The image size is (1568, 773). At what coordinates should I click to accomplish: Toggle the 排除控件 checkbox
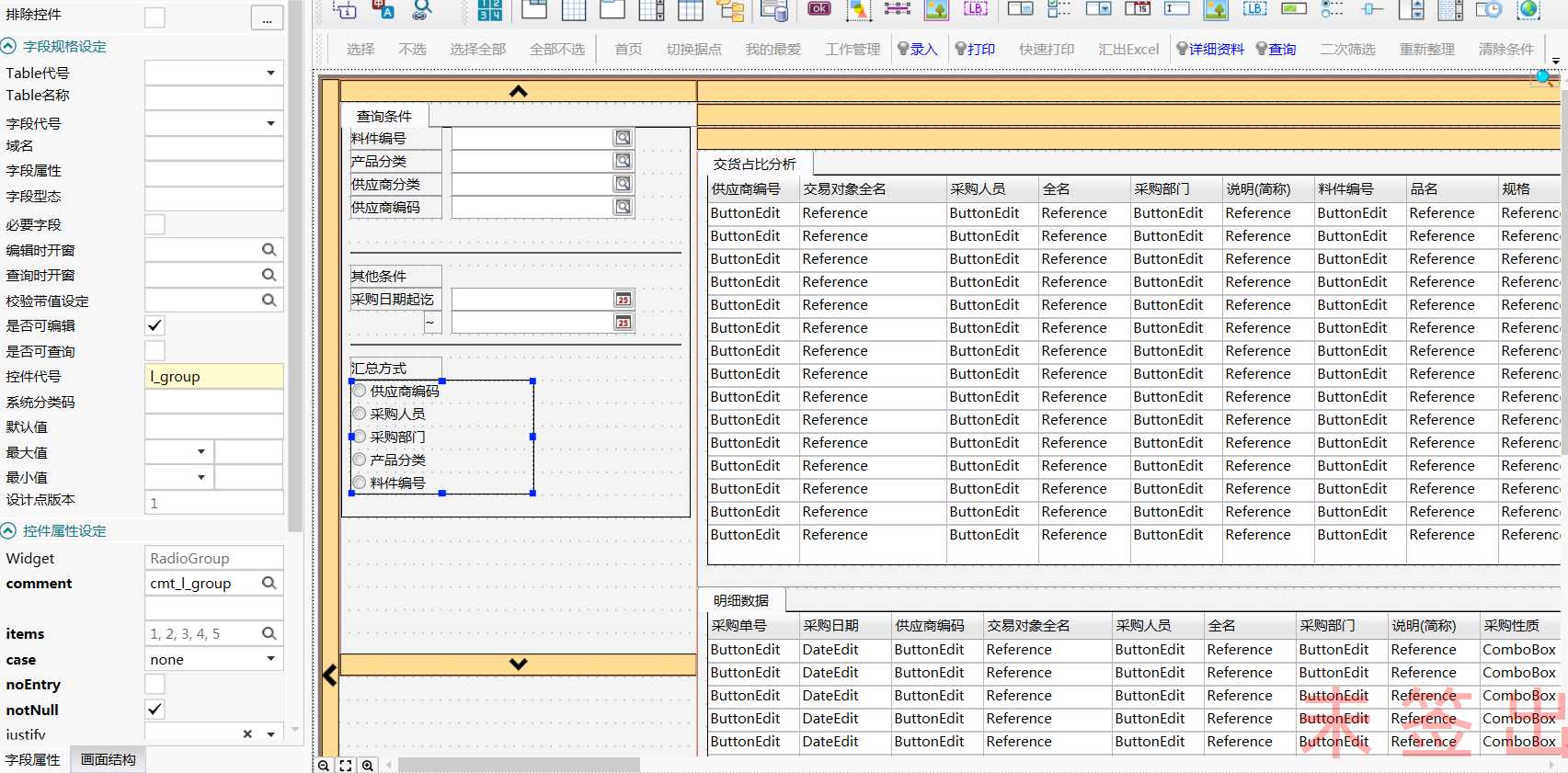point(155,17)
